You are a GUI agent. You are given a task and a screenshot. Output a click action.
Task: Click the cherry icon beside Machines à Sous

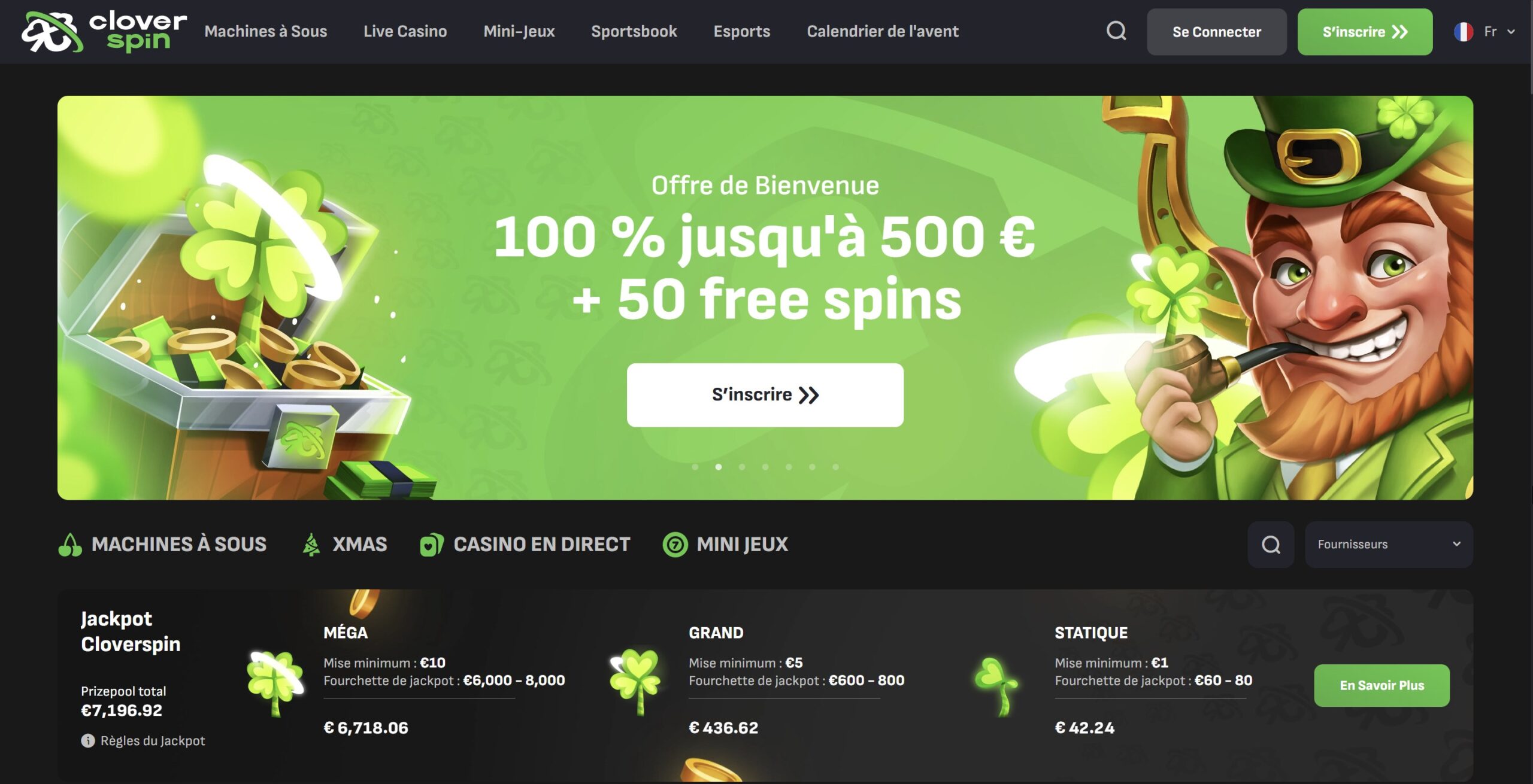70,545
